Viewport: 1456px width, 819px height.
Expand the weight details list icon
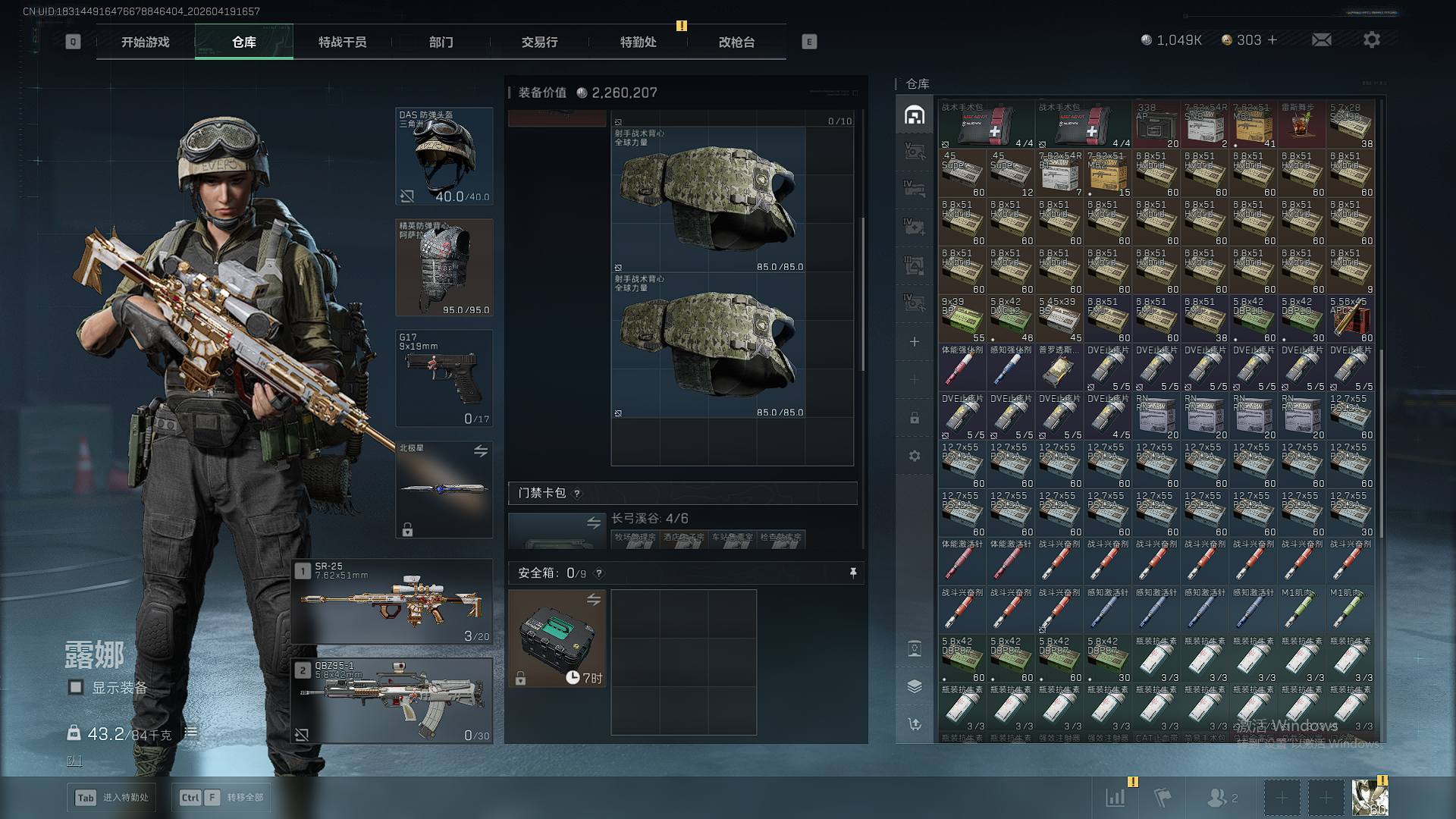pyautogui.click(x=191, y=733)
